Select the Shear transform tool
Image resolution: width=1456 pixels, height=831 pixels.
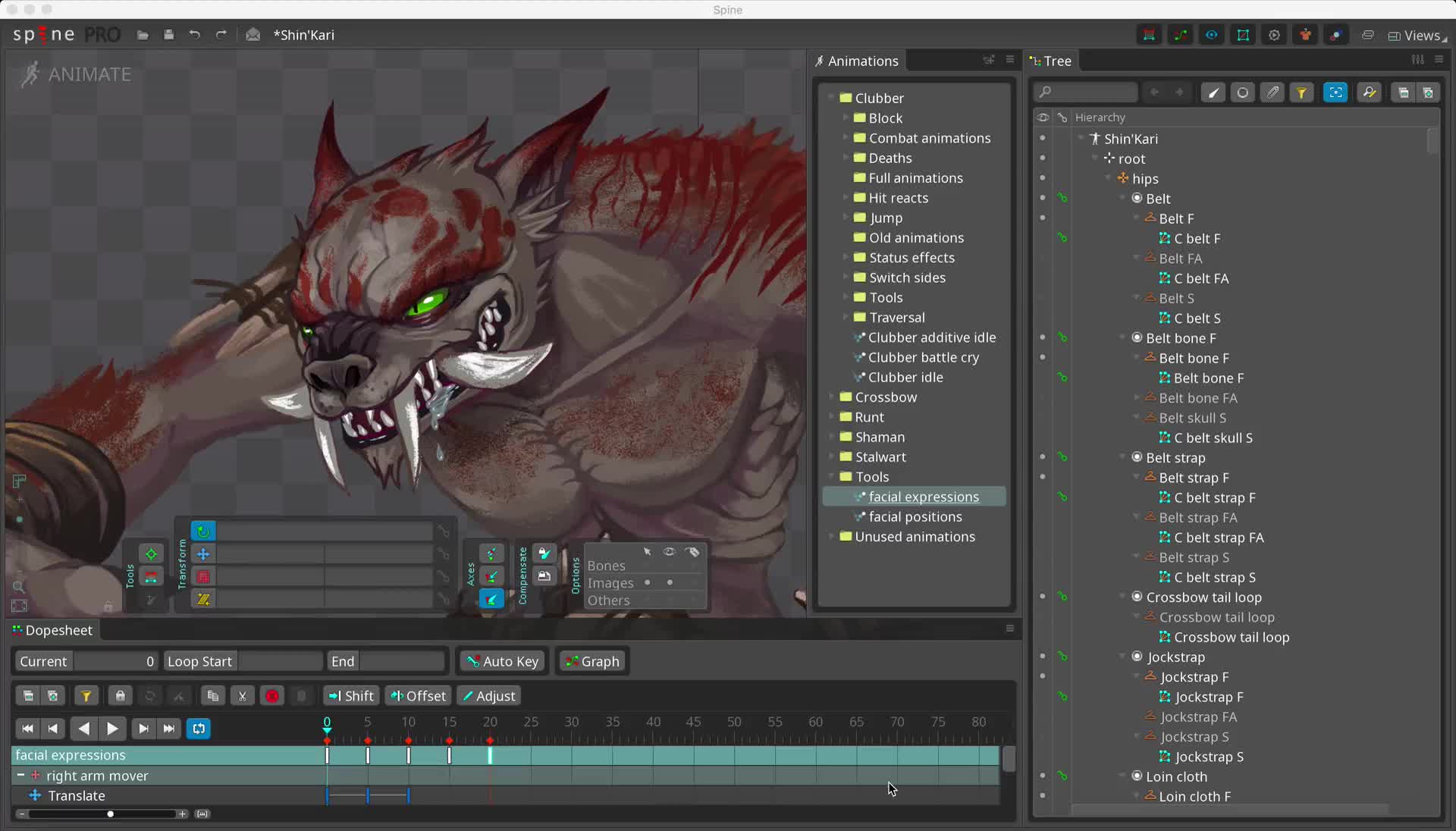(203, 599)
